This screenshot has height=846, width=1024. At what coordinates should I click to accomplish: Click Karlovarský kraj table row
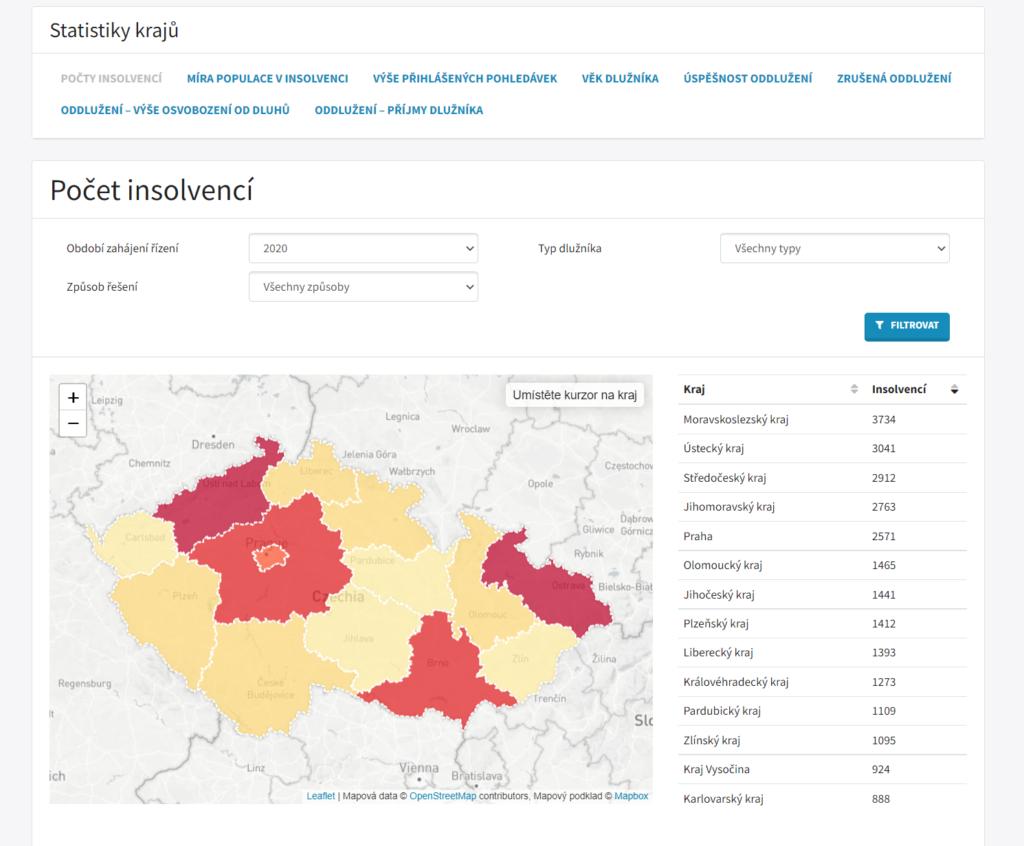[x=822, y=798]
